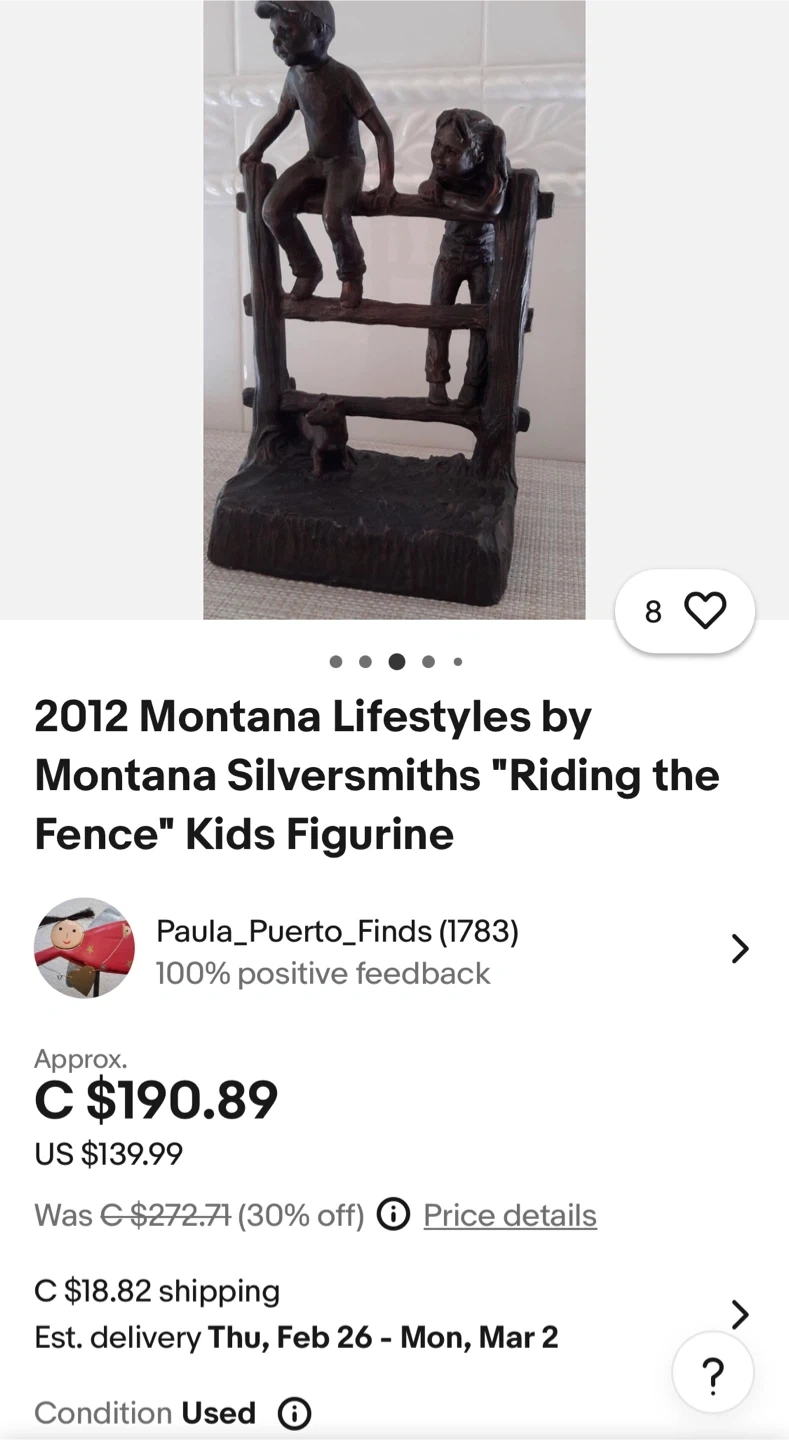Screen dimensions: 789x1440
Task: Go to fourth image pagination dot
Action: point(429,662)
